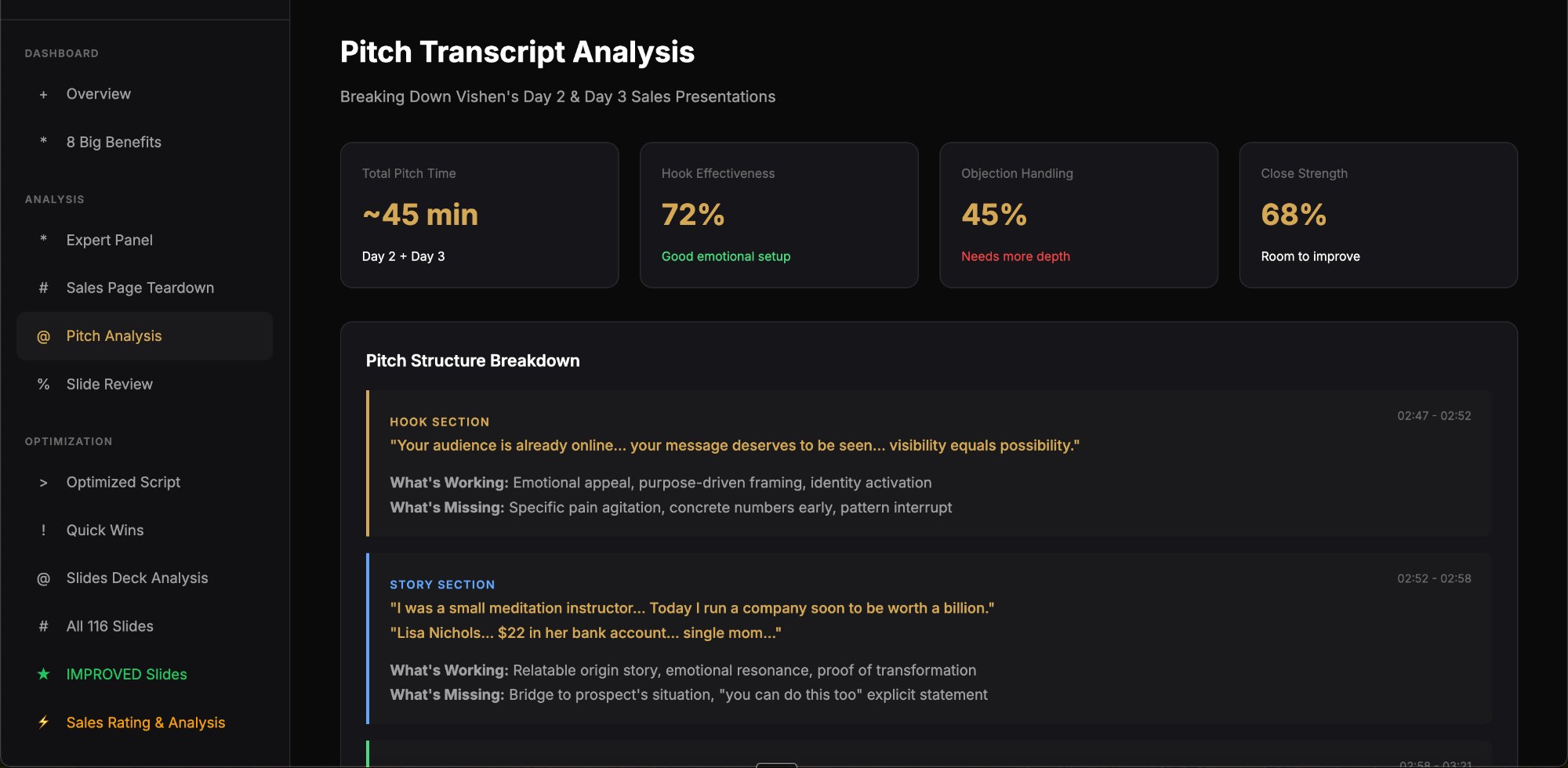Click the "small meditation instructor" quote
This screenshot has width=1568, height=768.
click(x=692, y=608)
